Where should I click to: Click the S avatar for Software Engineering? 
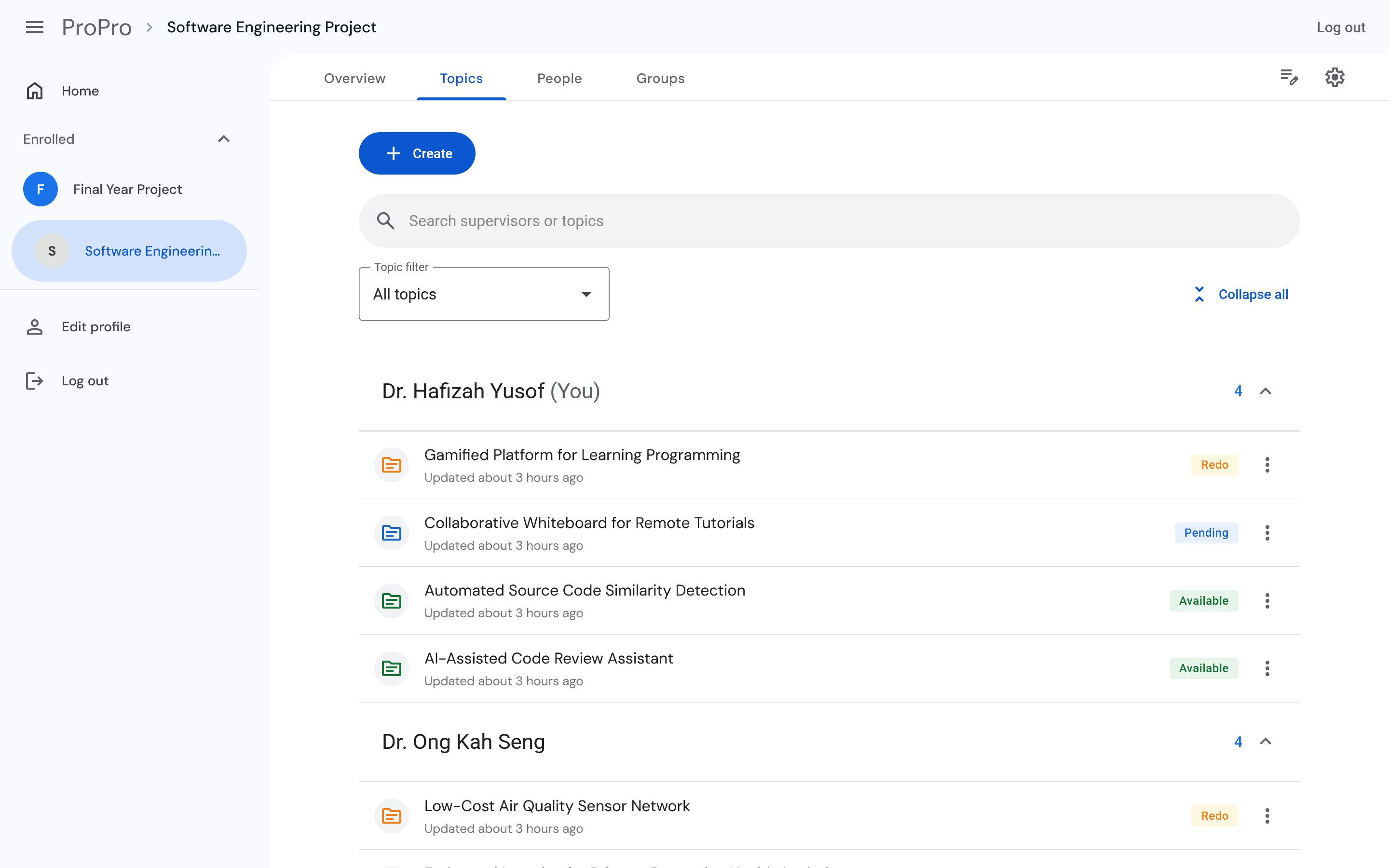[52, 251]
